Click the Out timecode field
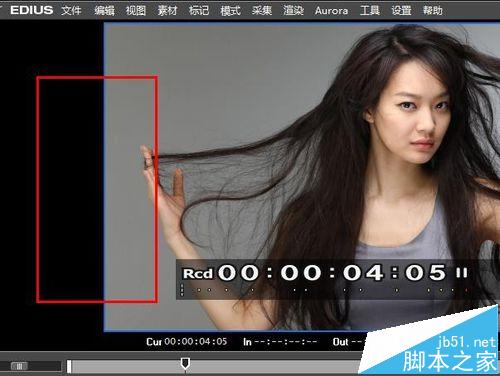Image resolution: width=500 pixels, height=376 pixels. coord(347,342)
